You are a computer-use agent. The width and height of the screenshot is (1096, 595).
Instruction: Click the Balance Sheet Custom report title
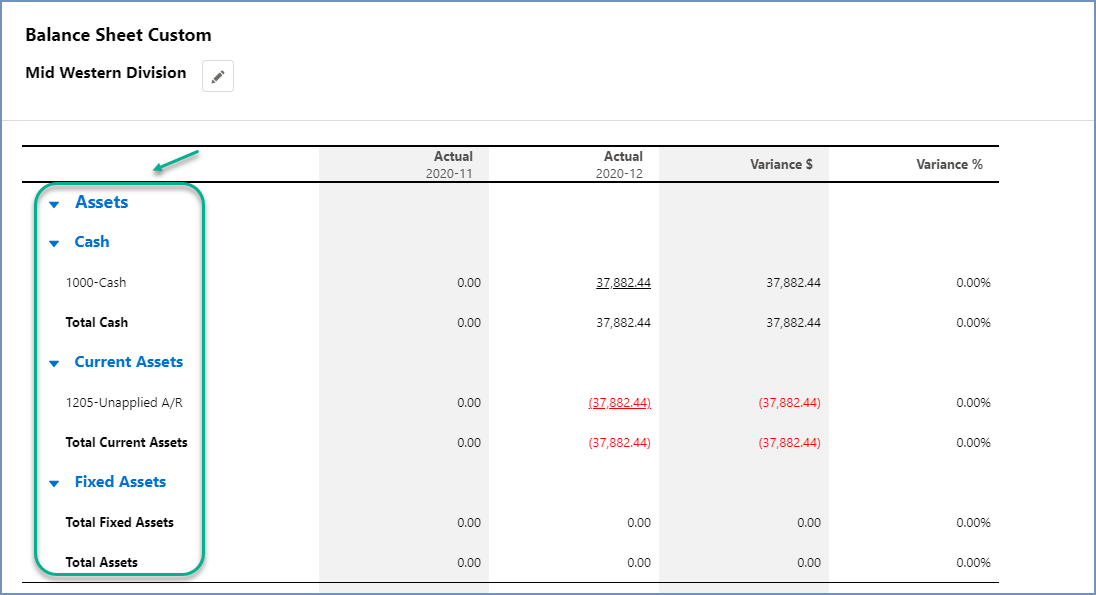(118, 35)
